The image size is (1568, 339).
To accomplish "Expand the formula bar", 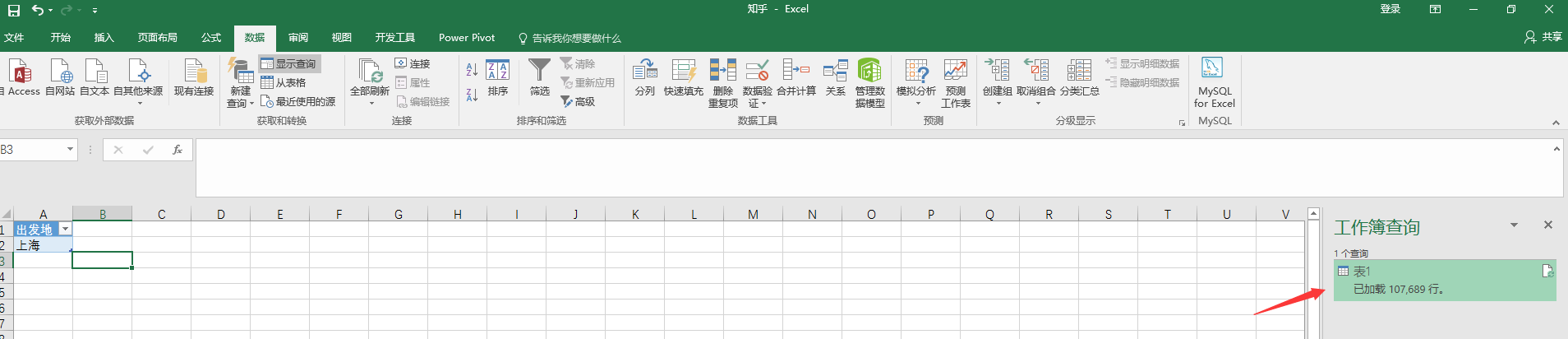I will coord(1556,149).
